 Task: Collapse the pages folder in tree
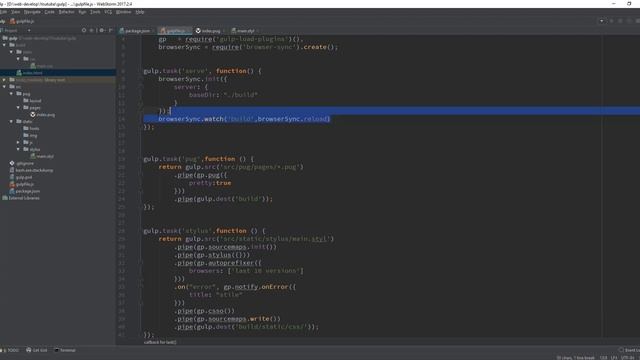point(18,107)
